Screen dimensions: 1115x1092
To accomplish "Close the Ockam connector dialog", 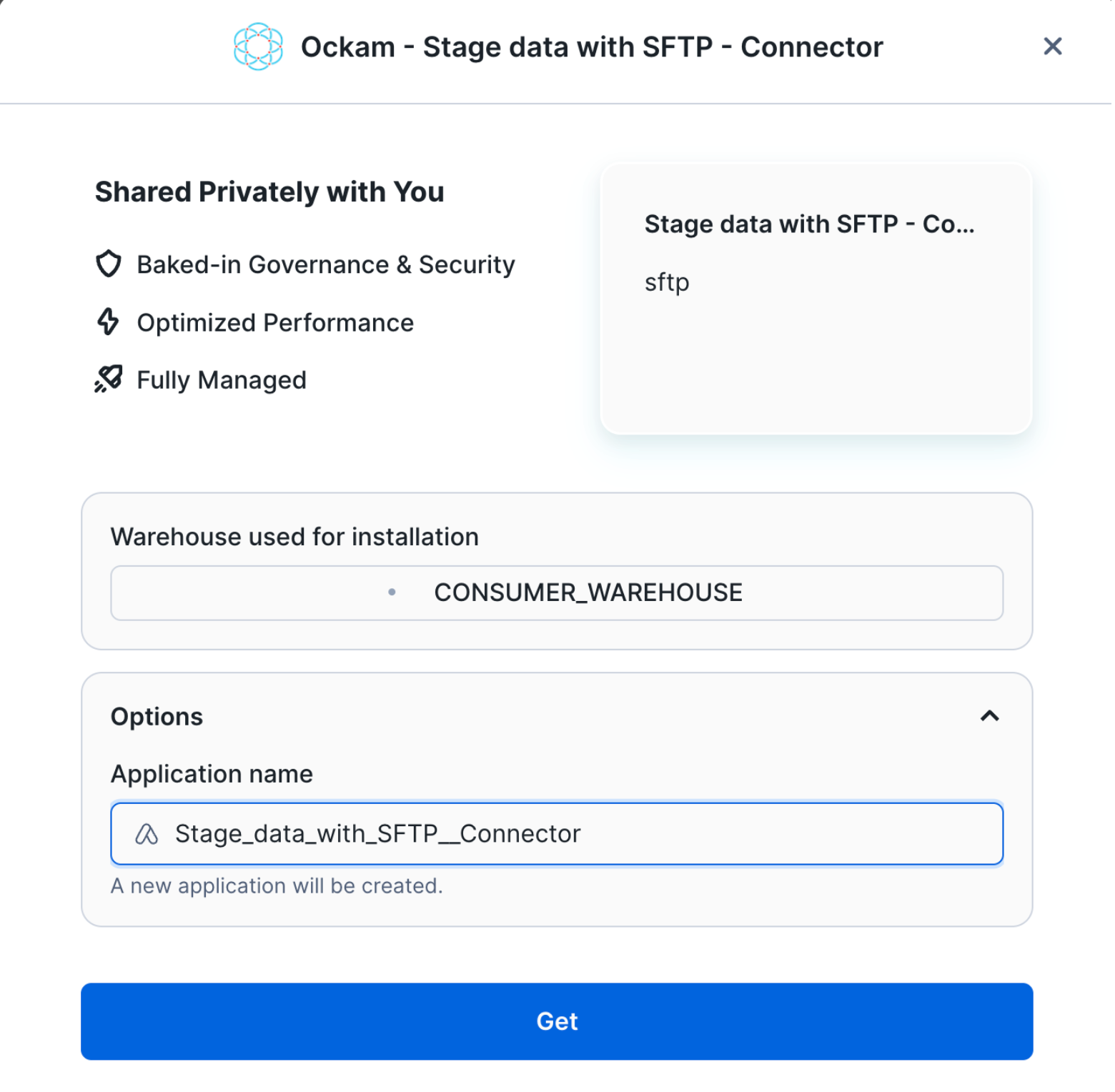I will pos(1052,47).
